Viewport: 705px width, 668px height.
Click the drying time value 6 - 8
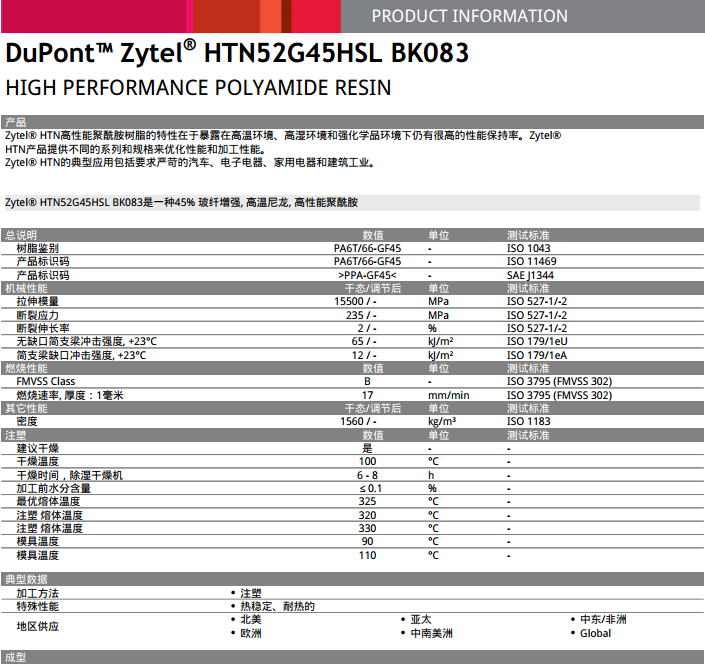(x=367, y=475)
